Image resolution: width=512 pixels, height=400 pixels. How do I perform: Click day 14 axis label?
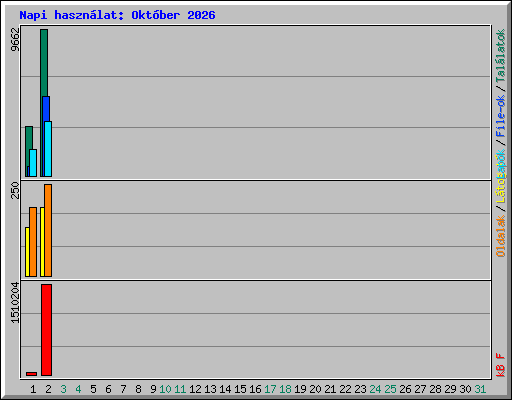click(x=225, y=389)
